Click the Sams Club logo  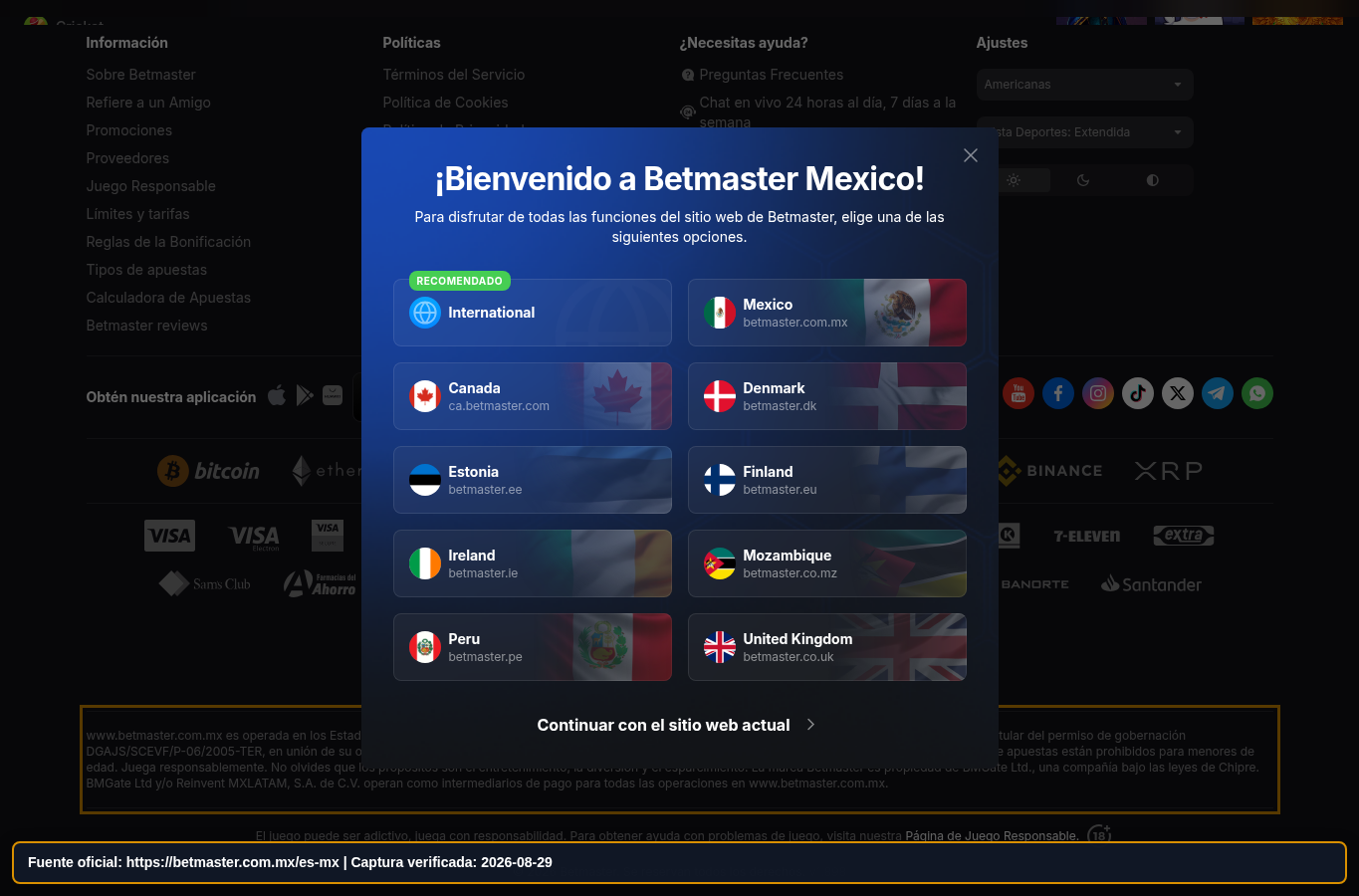(205, 583)
